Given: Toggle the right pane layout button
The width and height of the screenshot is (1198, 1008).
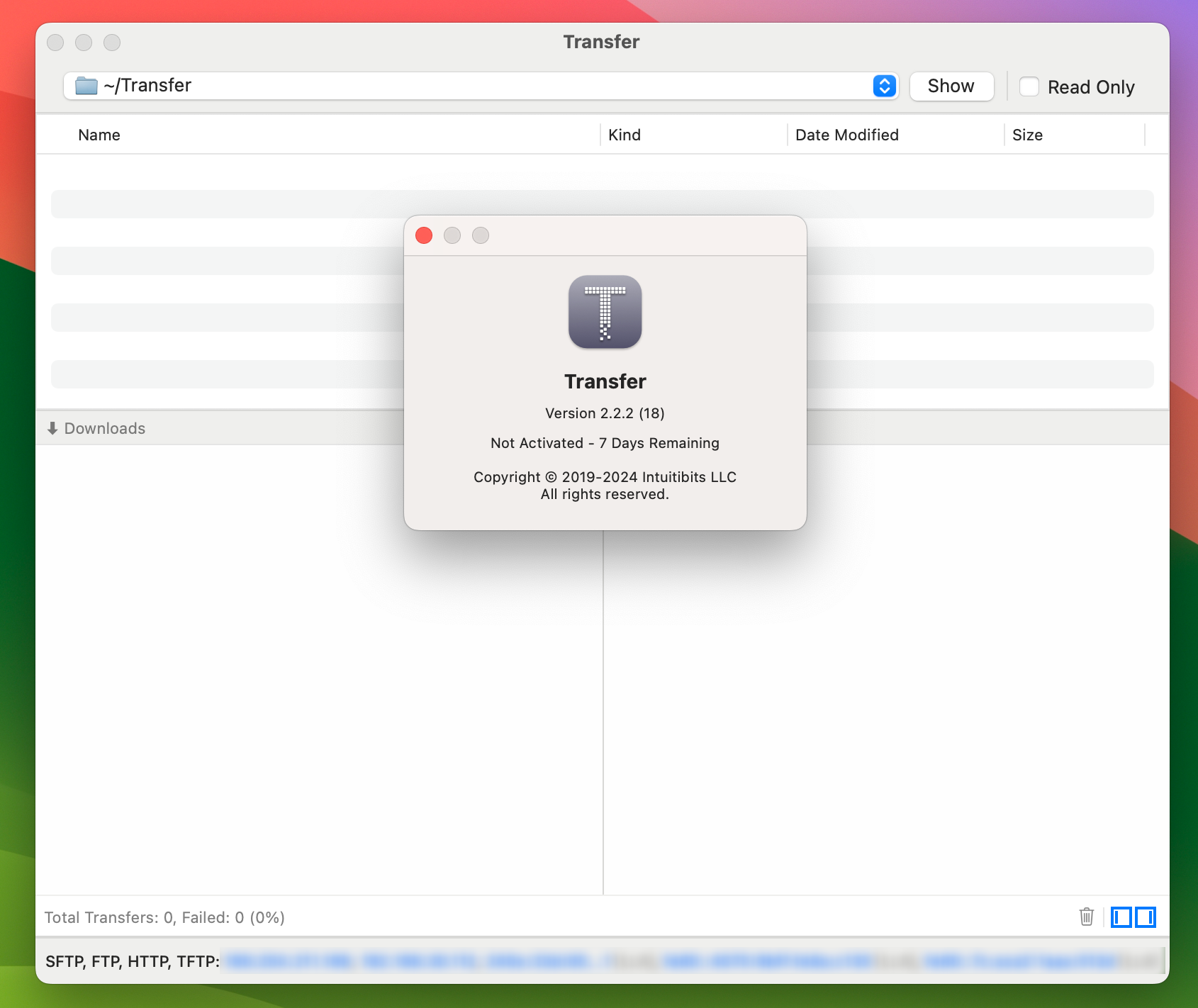Looking at the screenshot, I should pyautogui.click(x=1146, y=917).
